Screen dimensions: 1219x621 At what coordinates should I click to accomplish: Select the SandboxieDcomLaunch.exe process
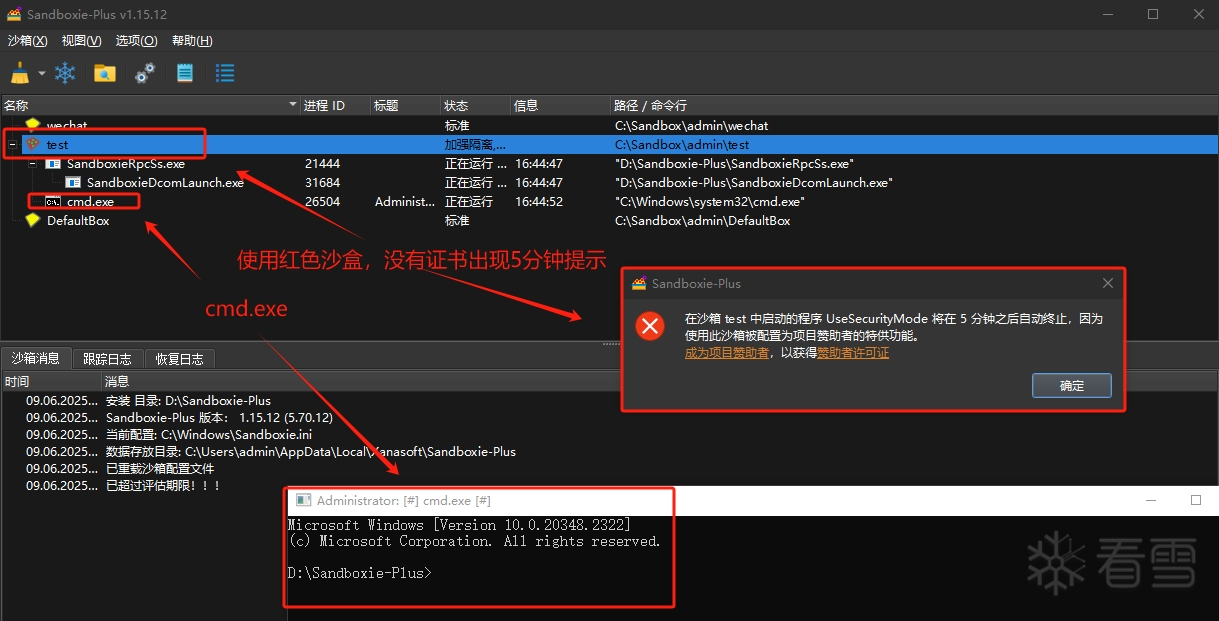click(x=609, y=182)
